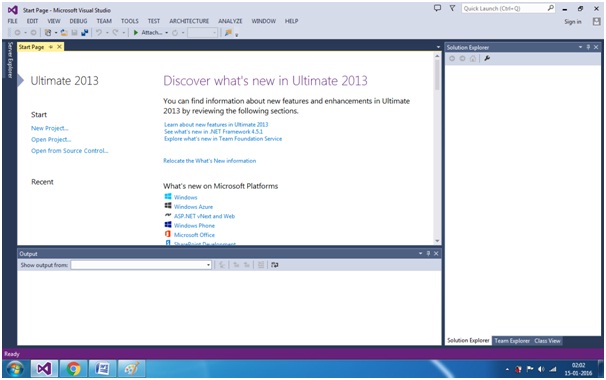606x380 pixels.
Task: Click the Solution Explorer Home icon
Action: (x=473, y=58)
